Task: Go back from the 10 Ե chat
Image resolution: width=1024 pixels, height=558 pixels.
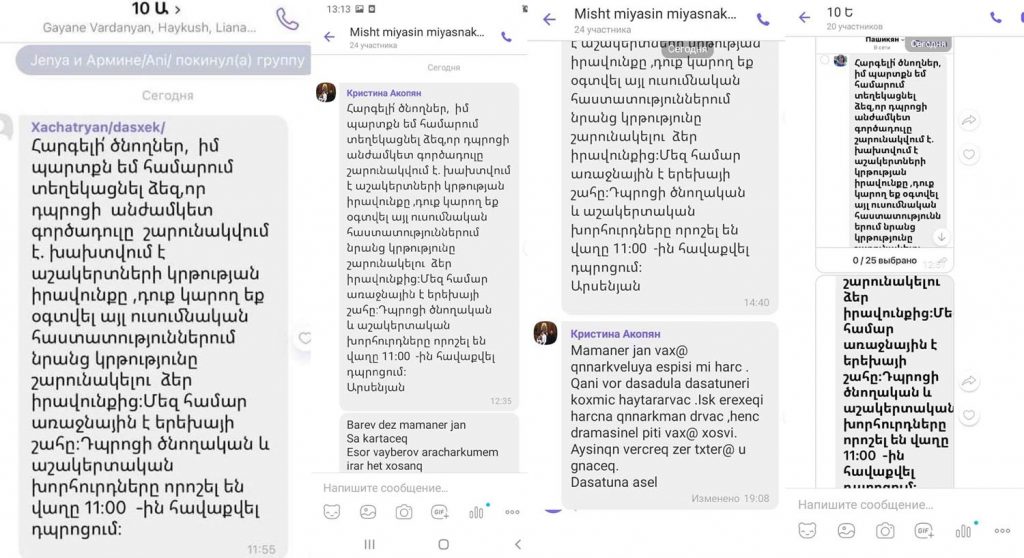Action: [804, 18]
